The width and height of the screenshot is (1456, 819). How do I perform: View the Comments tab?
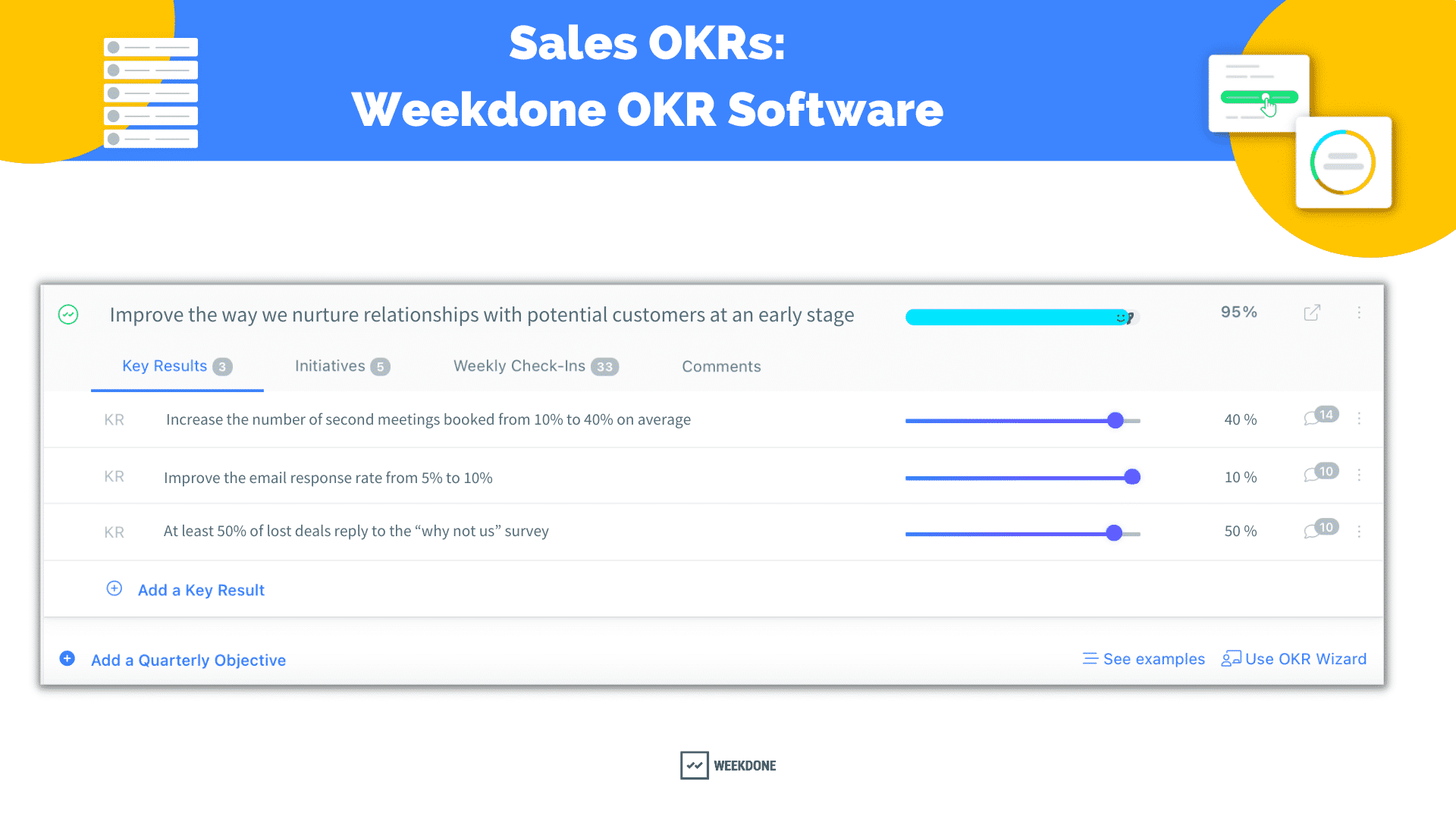pos(720,366)
